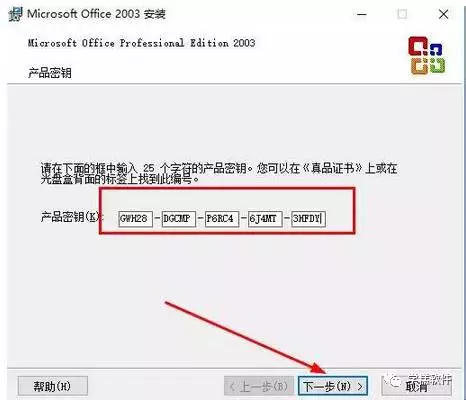Proceed with the 下一步(N) button
The image size is (466, 400).
333,386
